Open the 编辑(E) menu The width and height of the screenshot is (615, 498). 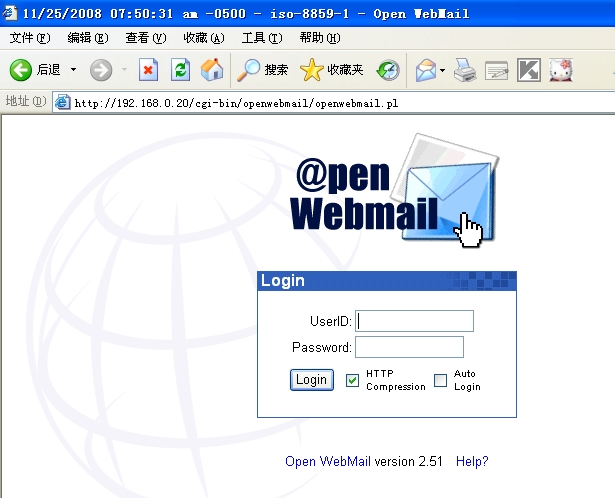pyautogui.click(x=88, y=38)
